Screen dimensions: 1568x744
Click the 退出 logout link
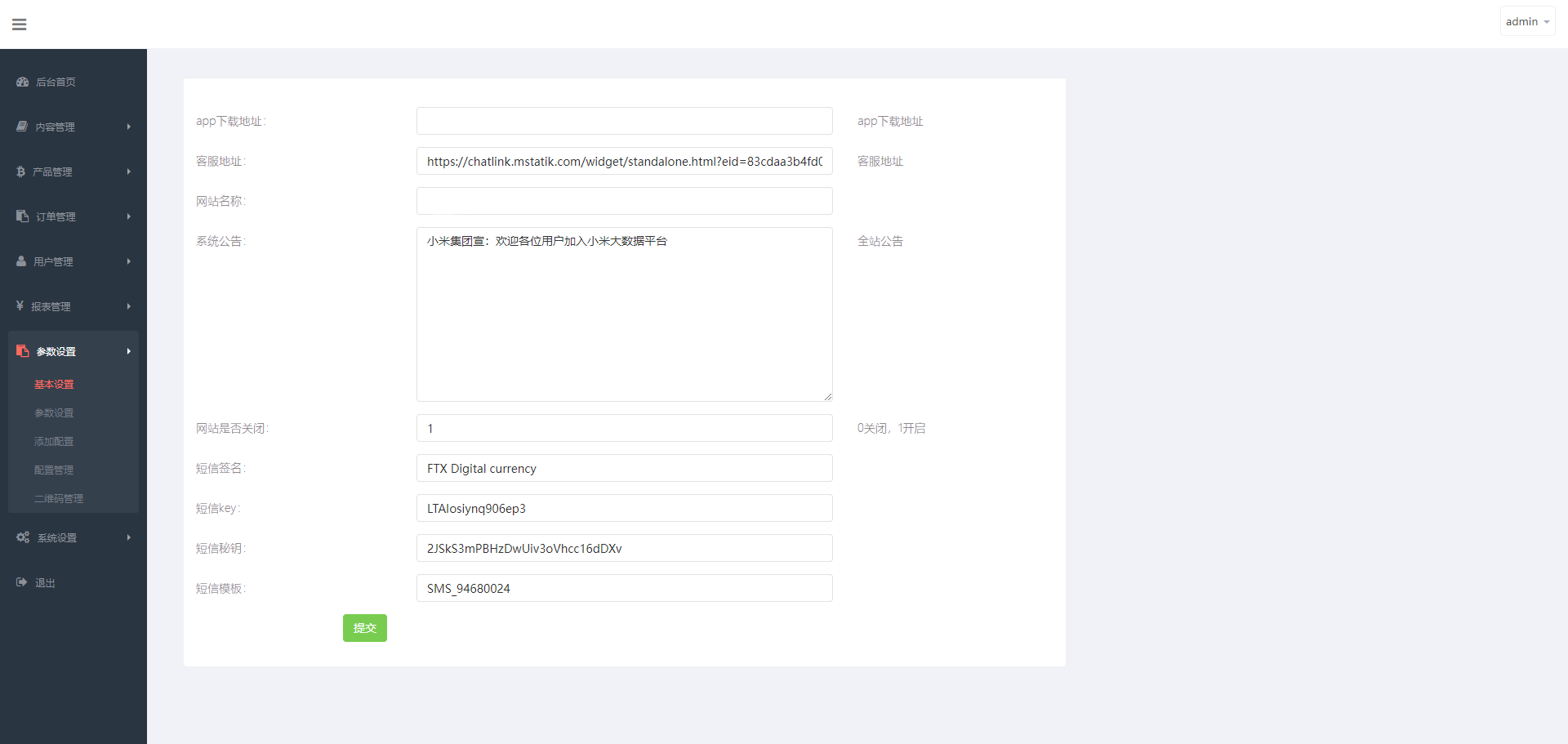[45, 582]
